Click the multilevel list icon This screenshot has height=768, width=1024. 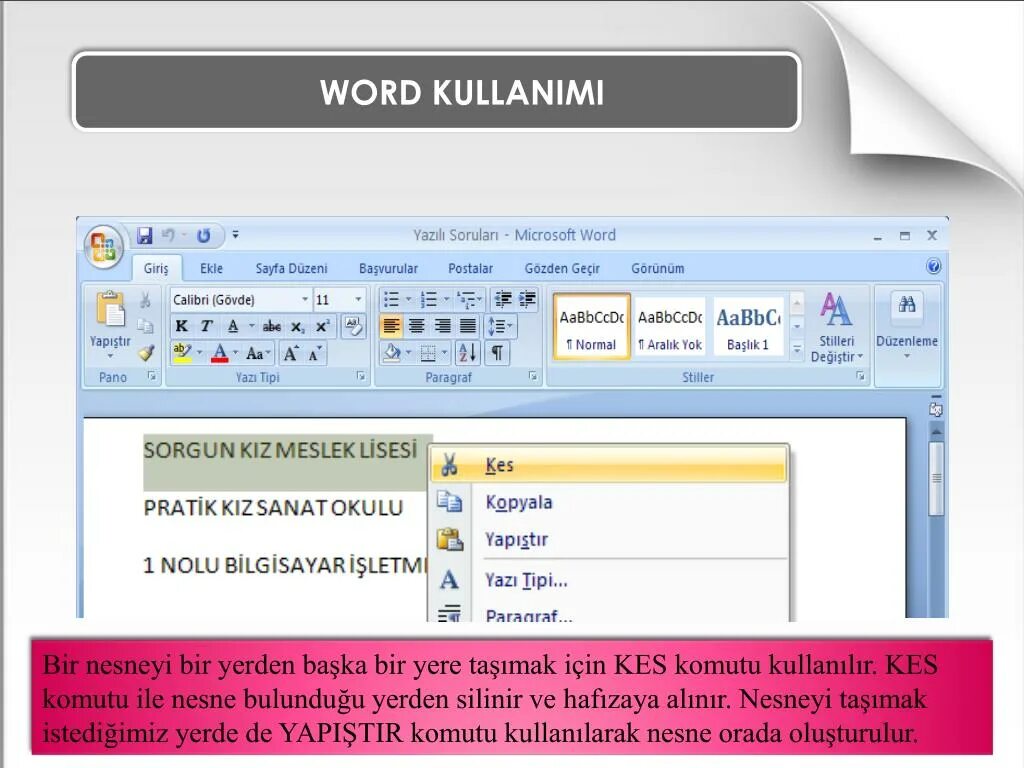[466, 299]
